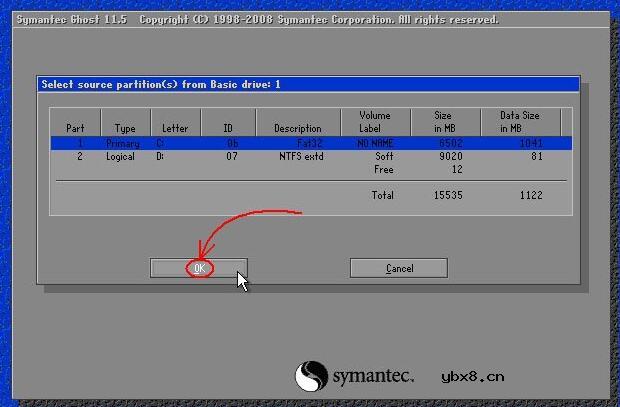Click the D: drive letter cell

tap(160, 157)
